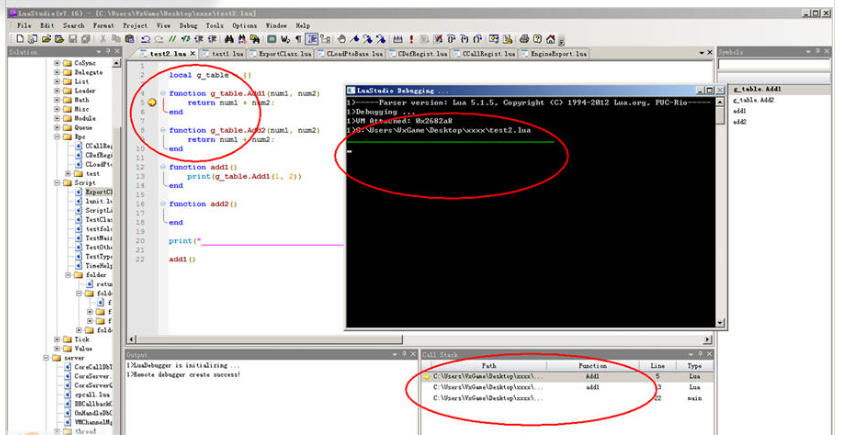This screenshot has height=435, width=843.
Task: Expand the Delegate folder
Action: pos(57,72)
